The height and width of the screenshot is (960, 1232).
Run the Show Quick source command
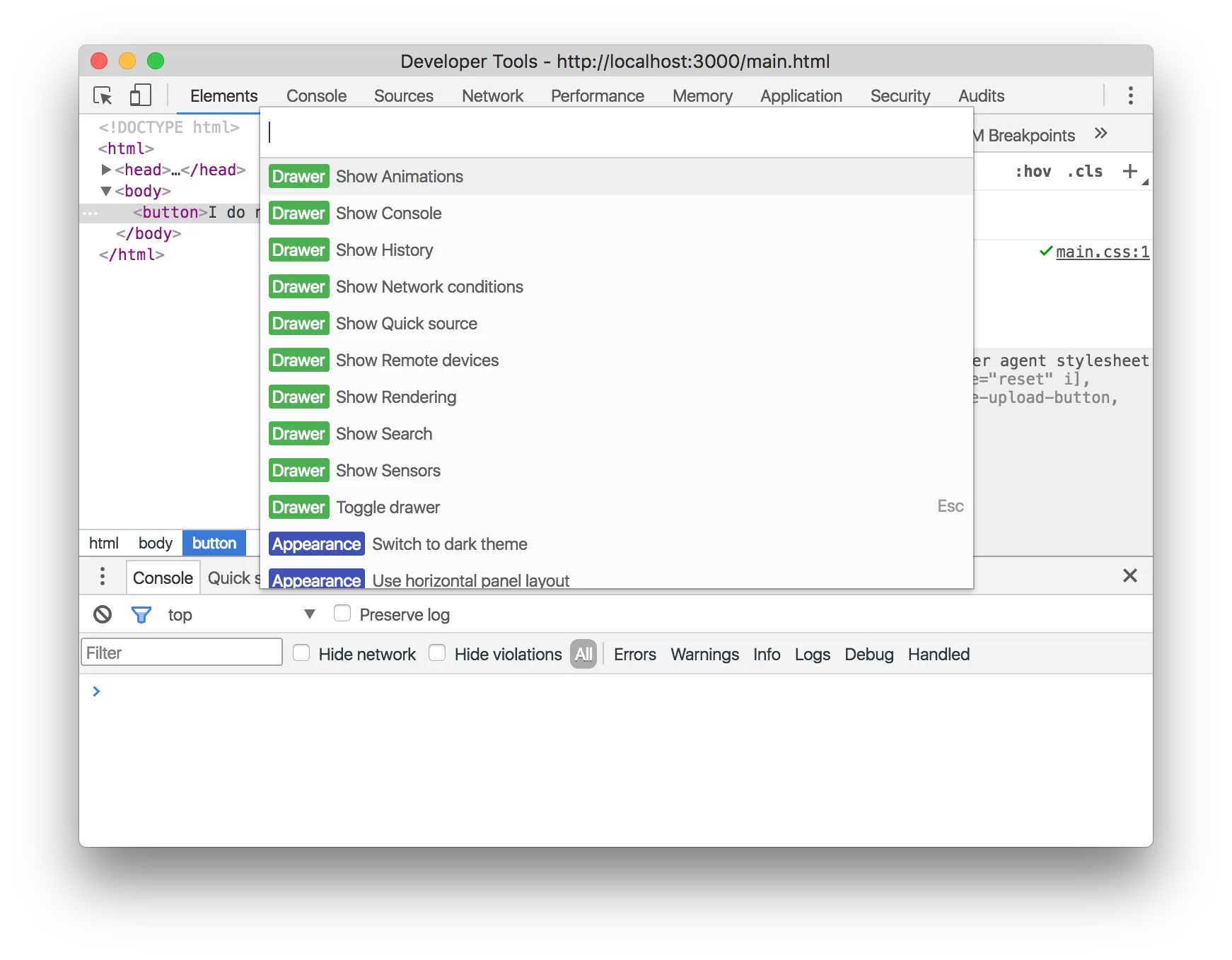(617, 324)
